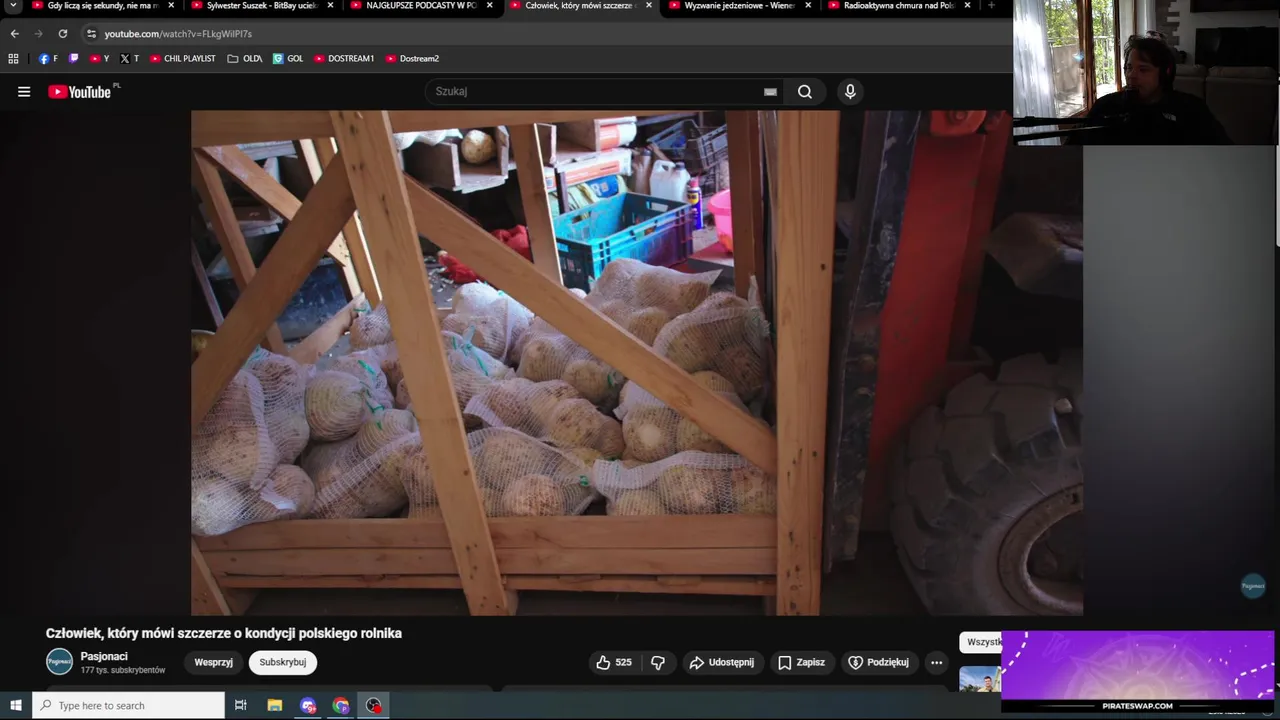Open the Twitch bookmark icon
This screenshot has height=720, width=1280.
click(73, 59)
